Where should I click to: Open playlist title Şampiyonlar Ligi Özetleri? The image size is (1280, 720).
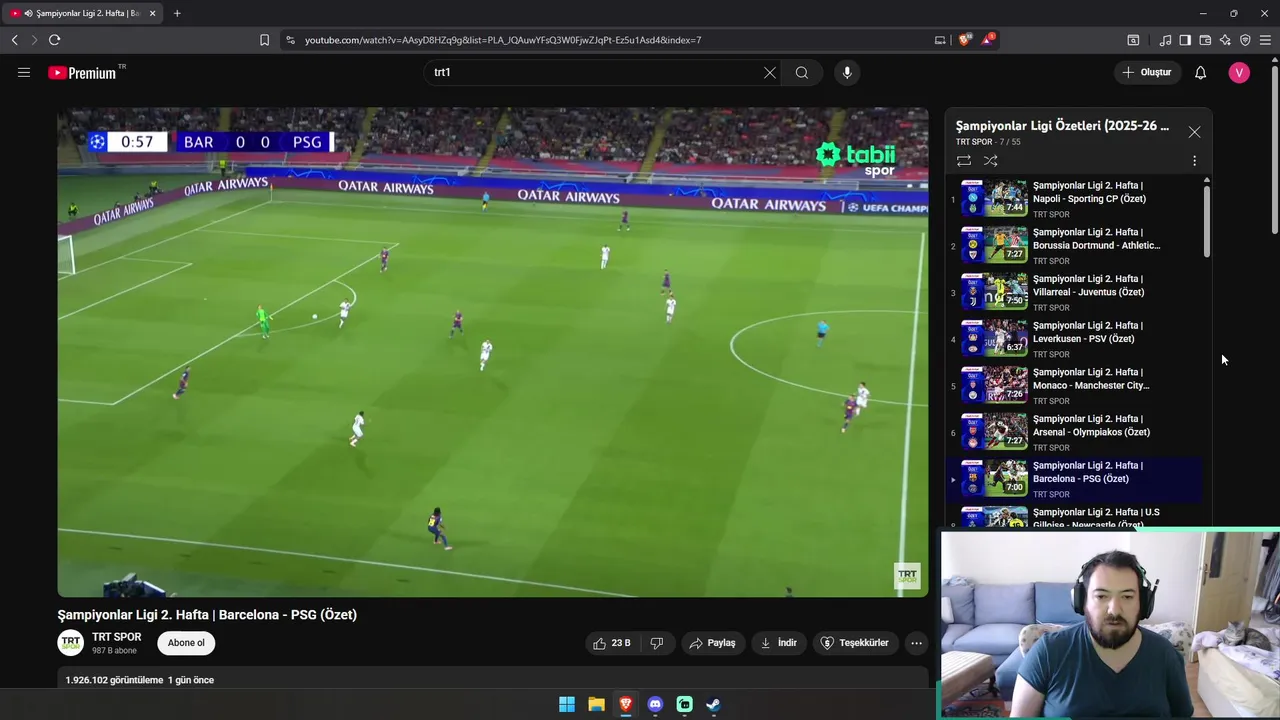1062,126
